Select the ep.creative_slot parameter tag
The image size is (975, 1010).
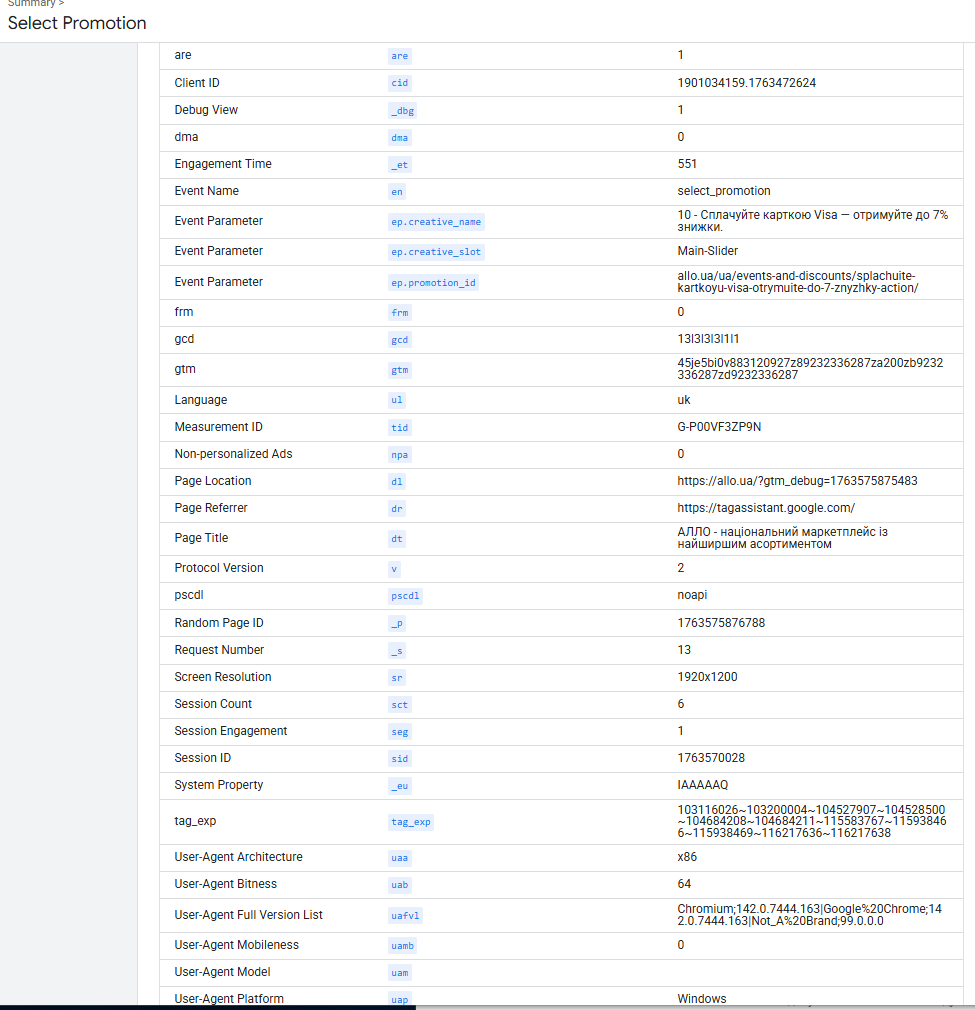tap(436, 252)
